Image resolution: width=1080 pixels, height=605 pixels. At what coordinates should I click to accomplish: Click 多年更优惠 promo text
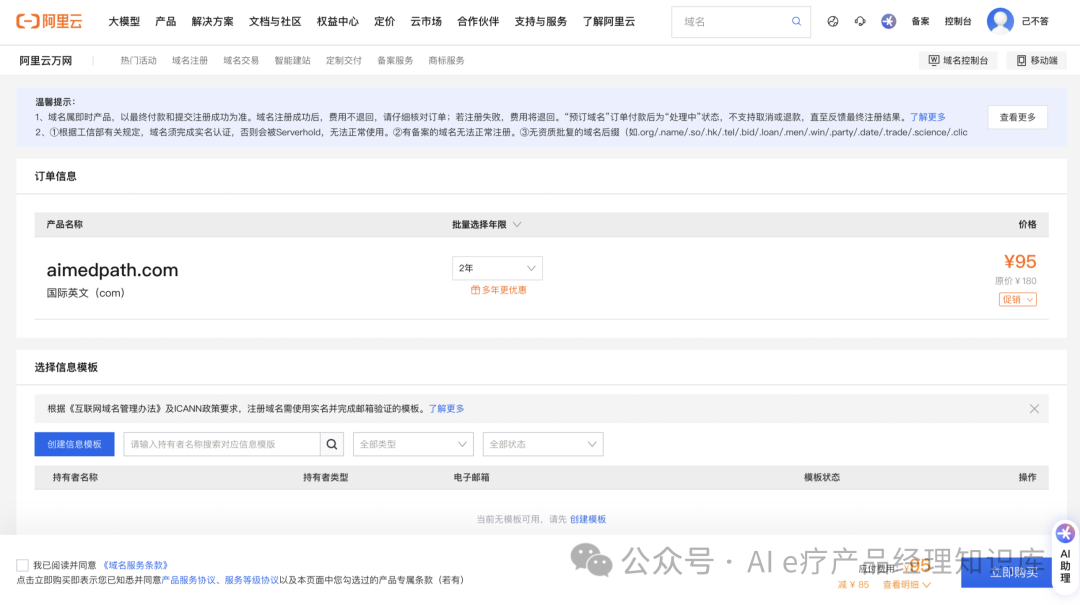[x=499, y=290]
